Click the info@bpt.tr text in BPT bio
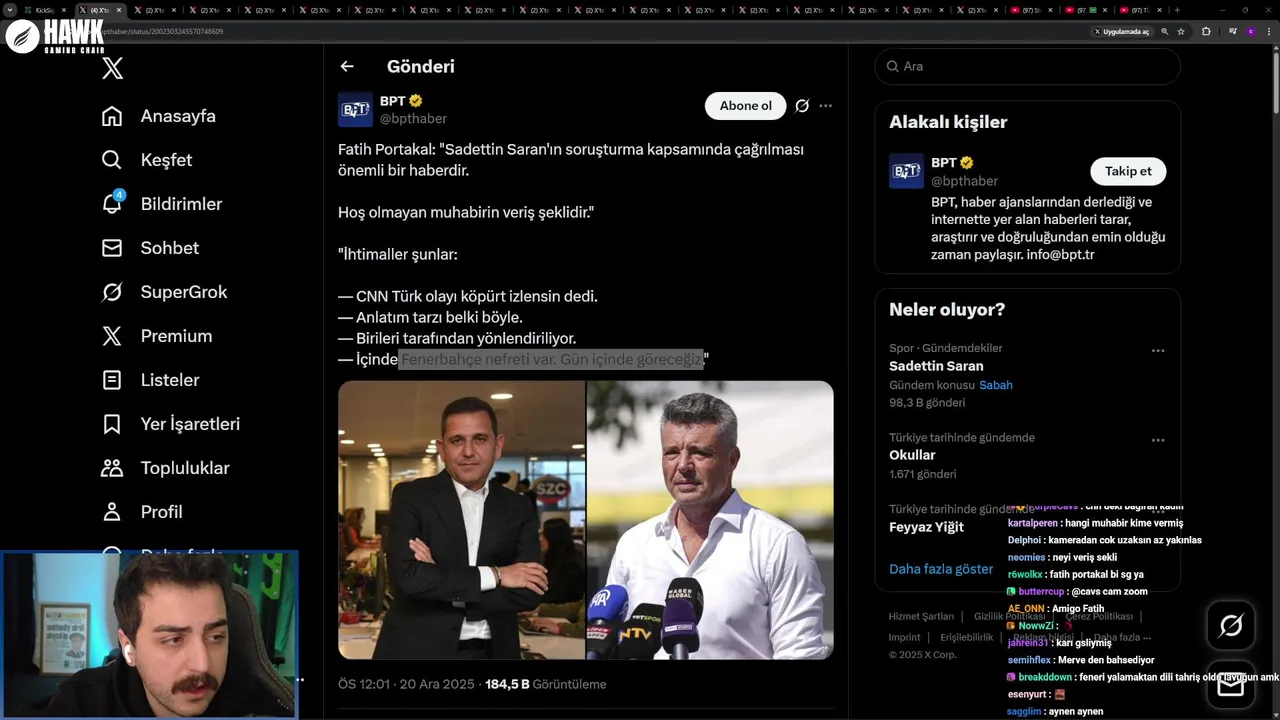This screenshot has width=1280, height=720. [1060, 255]
